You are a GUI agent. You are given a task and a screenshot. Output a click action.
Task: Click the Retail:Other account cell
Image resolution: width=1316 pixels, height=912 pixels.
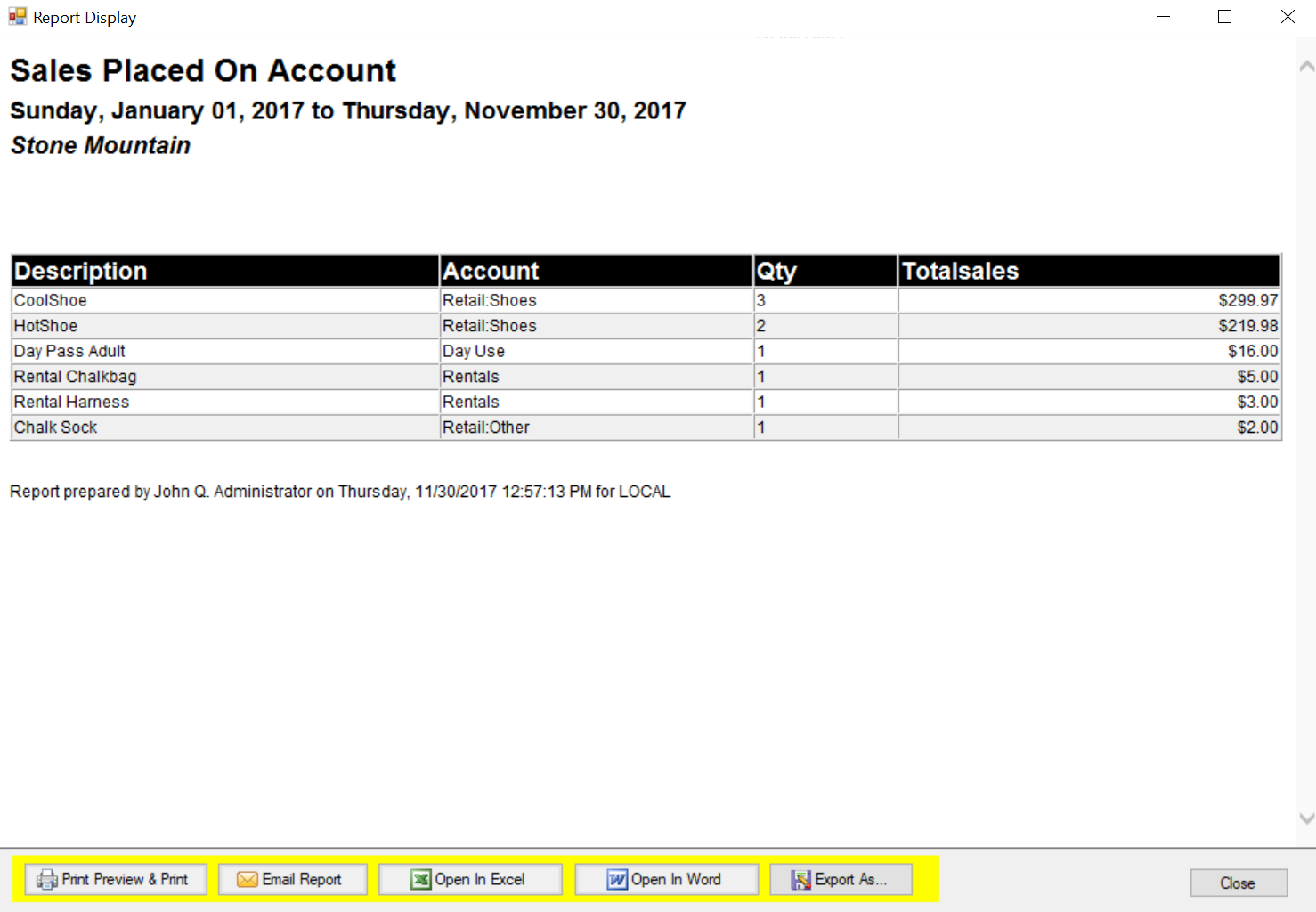(x=597, y=427)
